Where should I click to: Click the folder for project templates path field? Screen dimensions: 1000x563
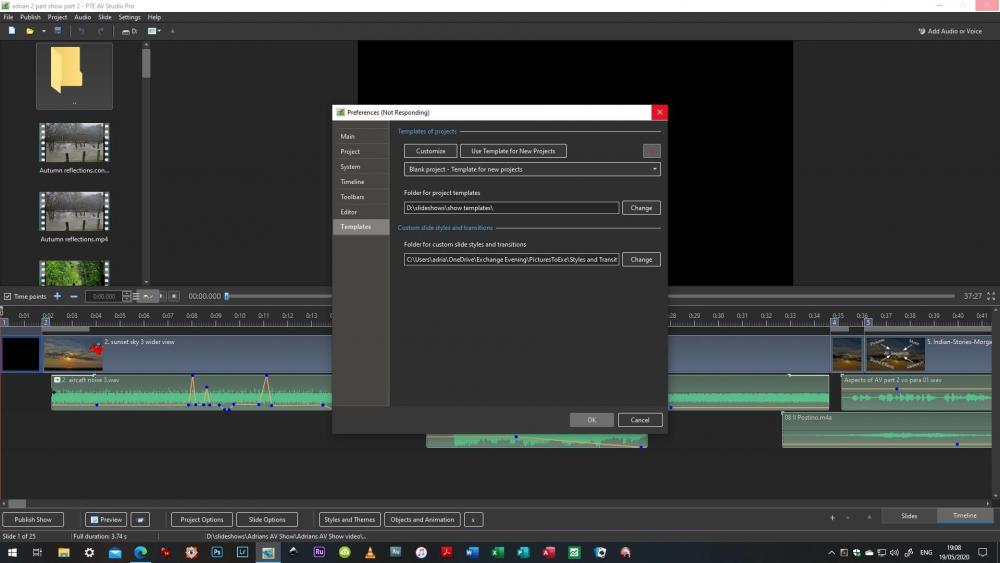coord(511,208)
